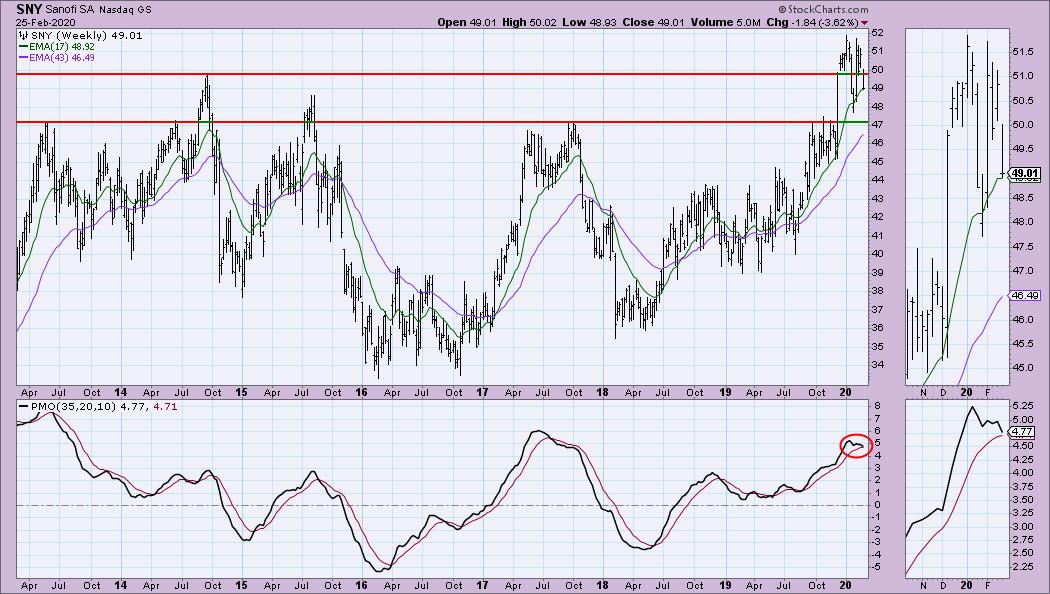This screenshot has width=1050, height=594.
Task: Select the upper red resistance line near 50
Action: click(442, 74)
